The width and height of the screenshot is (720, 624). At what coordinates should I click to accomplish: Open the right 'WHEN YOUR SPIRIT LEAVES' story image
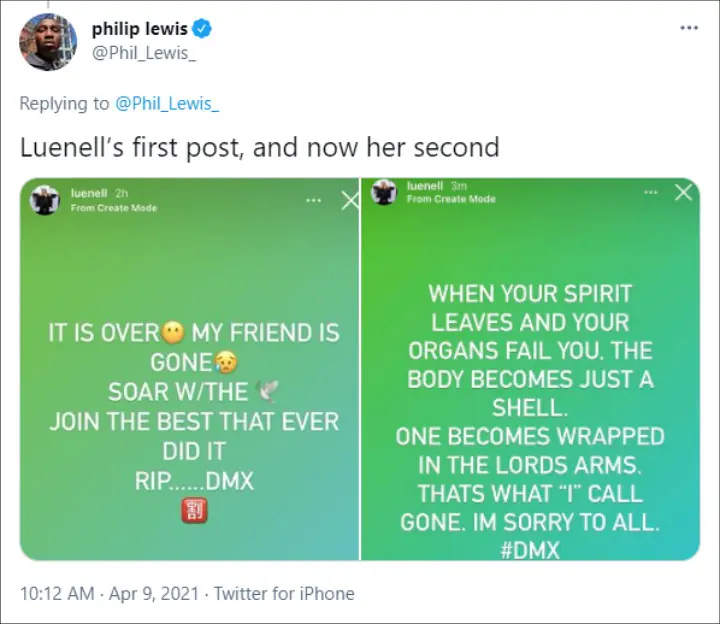(x=530, y=400)
